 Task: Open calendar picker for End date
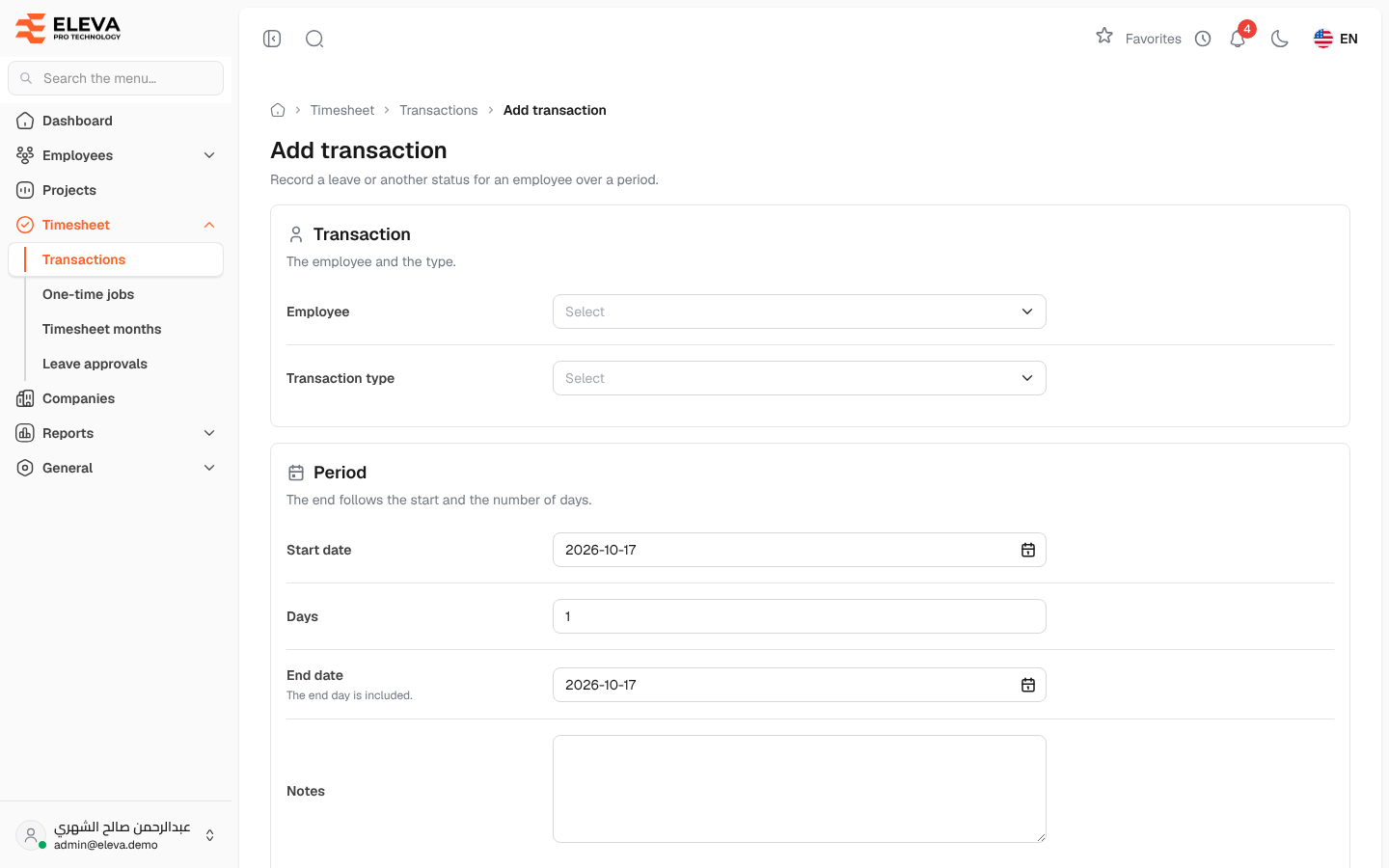(x=1028, y=685)
